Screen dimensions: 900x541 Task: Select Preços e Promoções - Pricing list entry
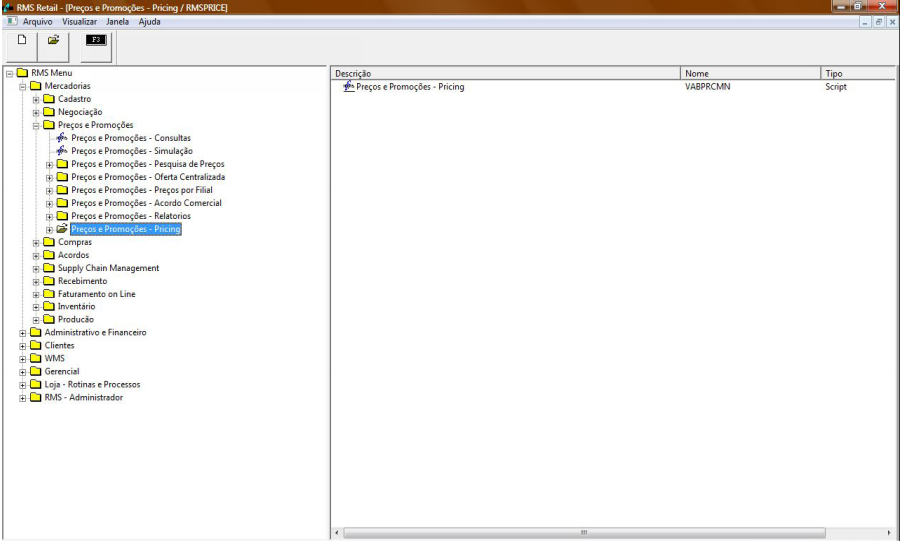tap(410, 87)
